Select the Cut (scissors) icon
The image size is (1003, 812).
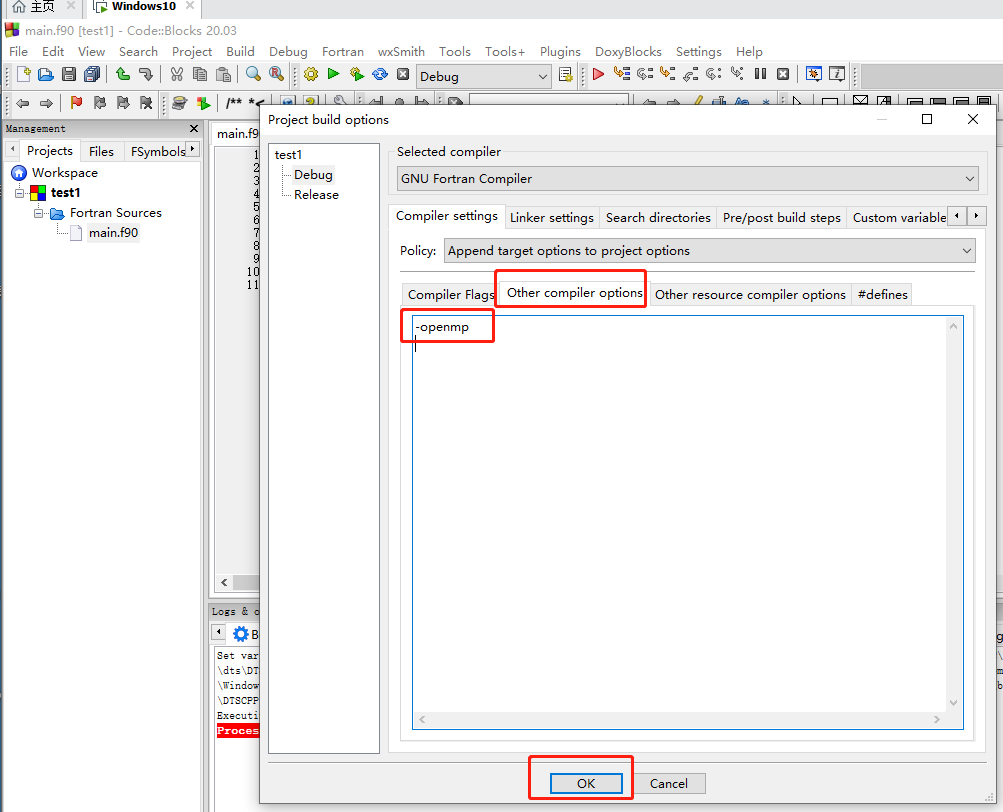(176, 74)
